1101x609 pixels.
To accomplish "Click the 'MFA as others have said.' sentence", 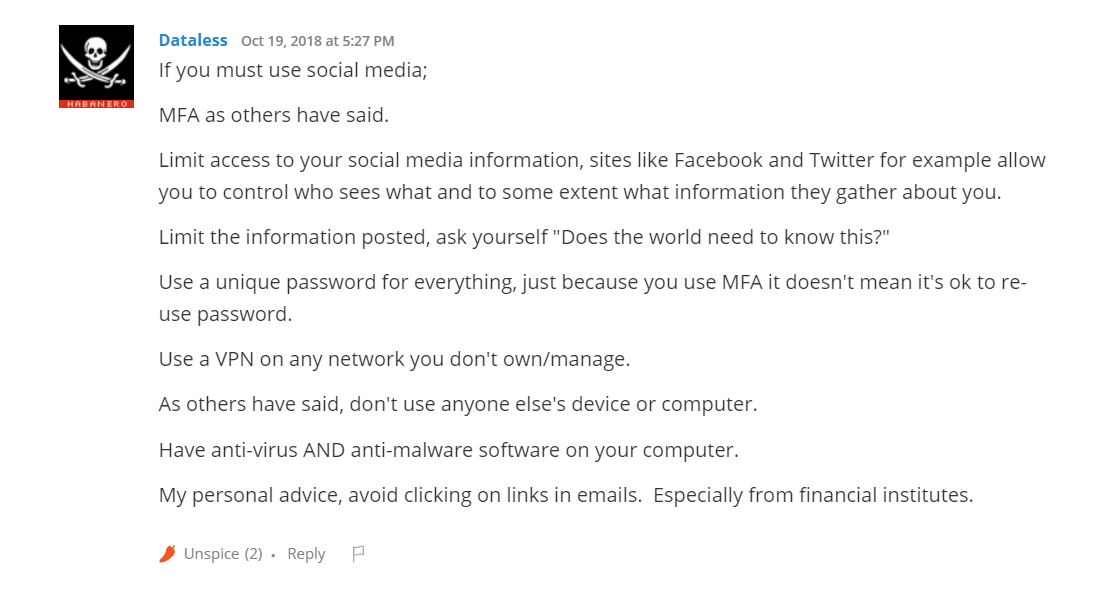I will pyautogui.click(x=274, y=115).
